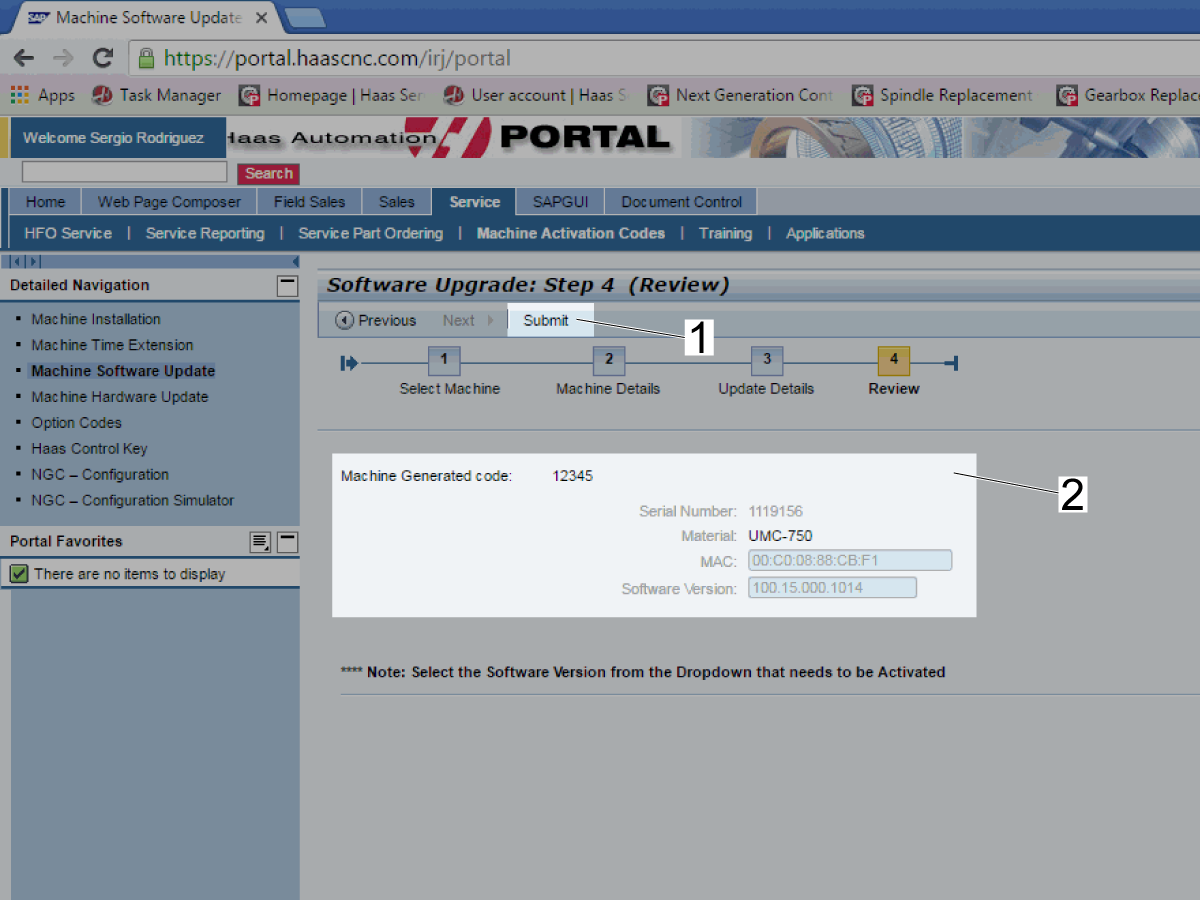
Task: Click the Submit button
Action: point(546,320)
